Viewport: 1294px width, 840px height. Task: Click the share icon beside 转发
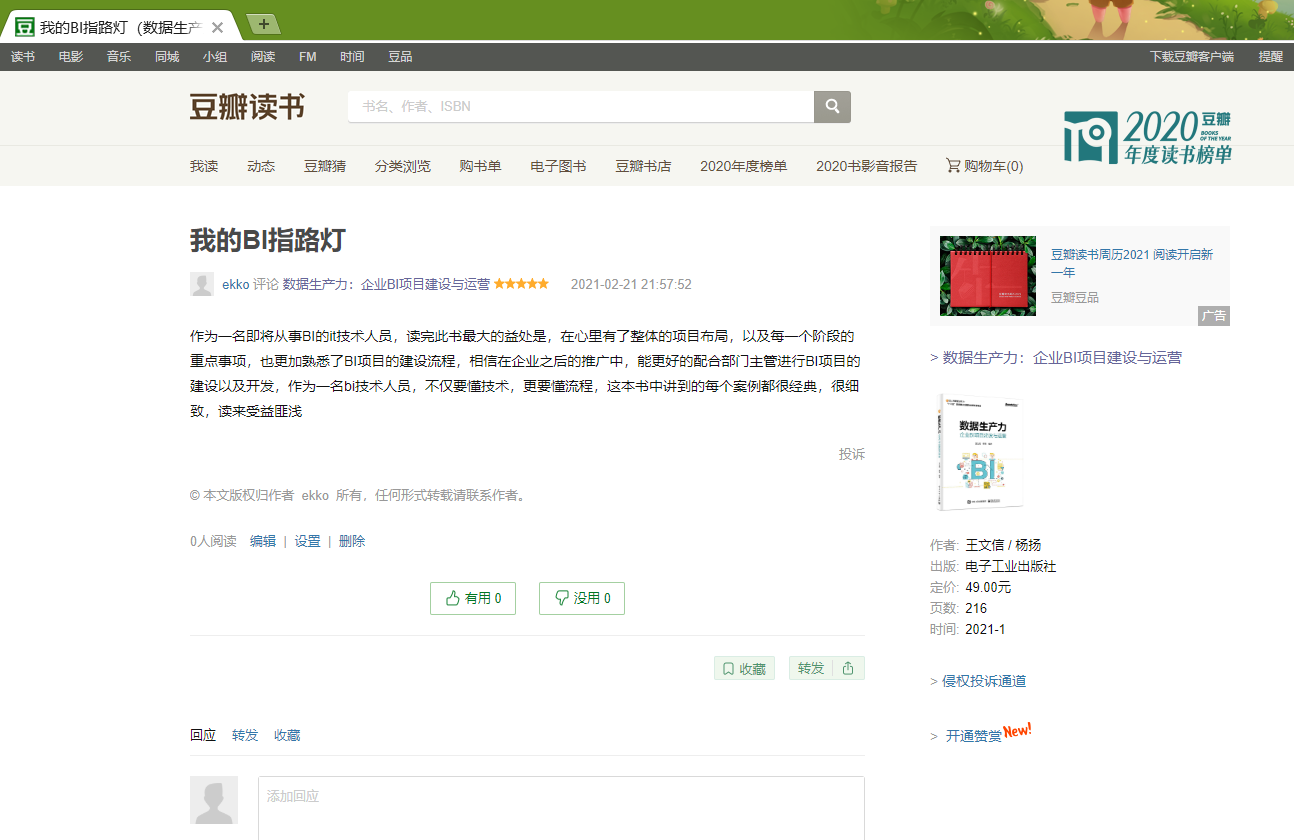pos(848,668)
